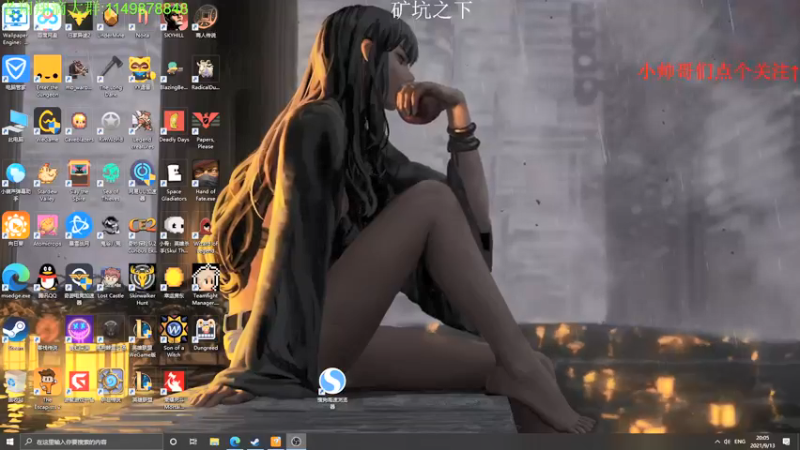Launch the Deadly Days shortcut

pos(174,125)
